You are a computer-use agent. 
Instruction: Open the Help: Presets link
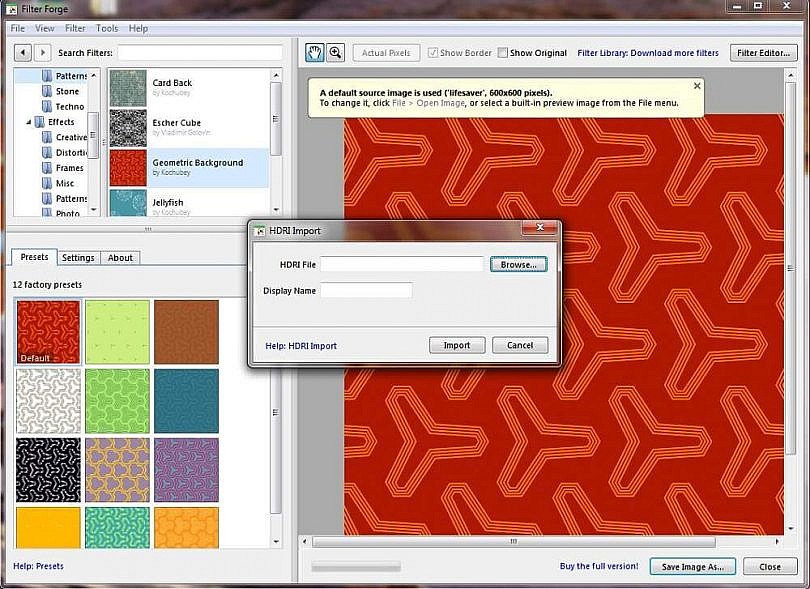(x=38, y=566)
